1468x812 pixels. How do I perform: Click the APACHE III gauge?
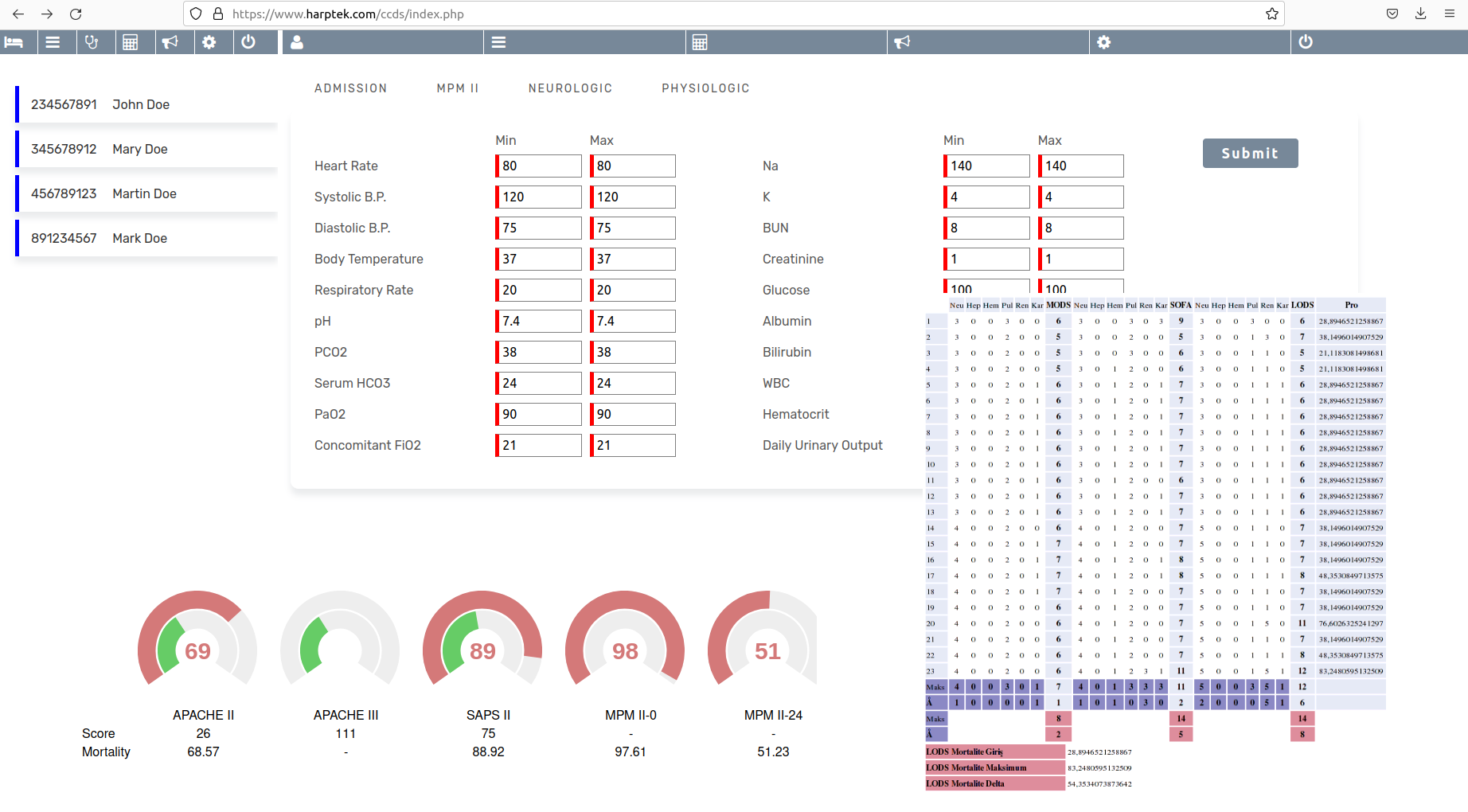pyautogui.click(x=340, y=639)
